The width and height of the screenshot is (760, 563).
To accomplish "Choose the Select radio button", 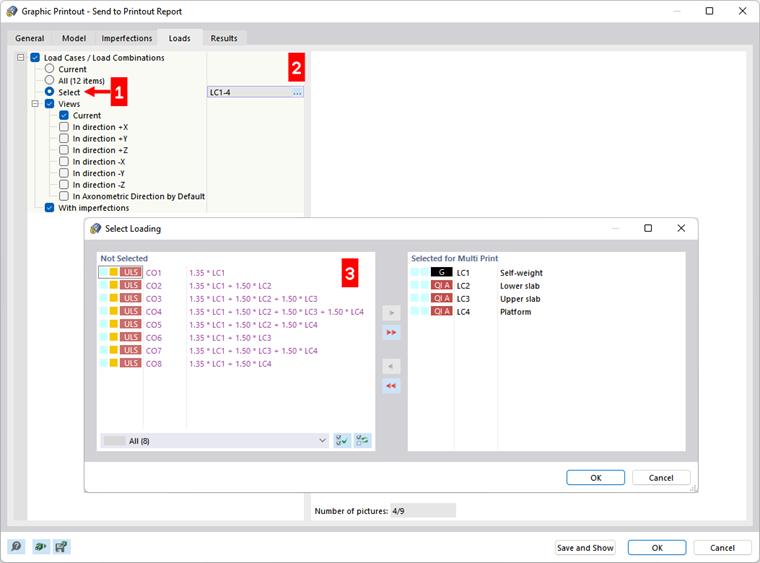I will point(49,92).
